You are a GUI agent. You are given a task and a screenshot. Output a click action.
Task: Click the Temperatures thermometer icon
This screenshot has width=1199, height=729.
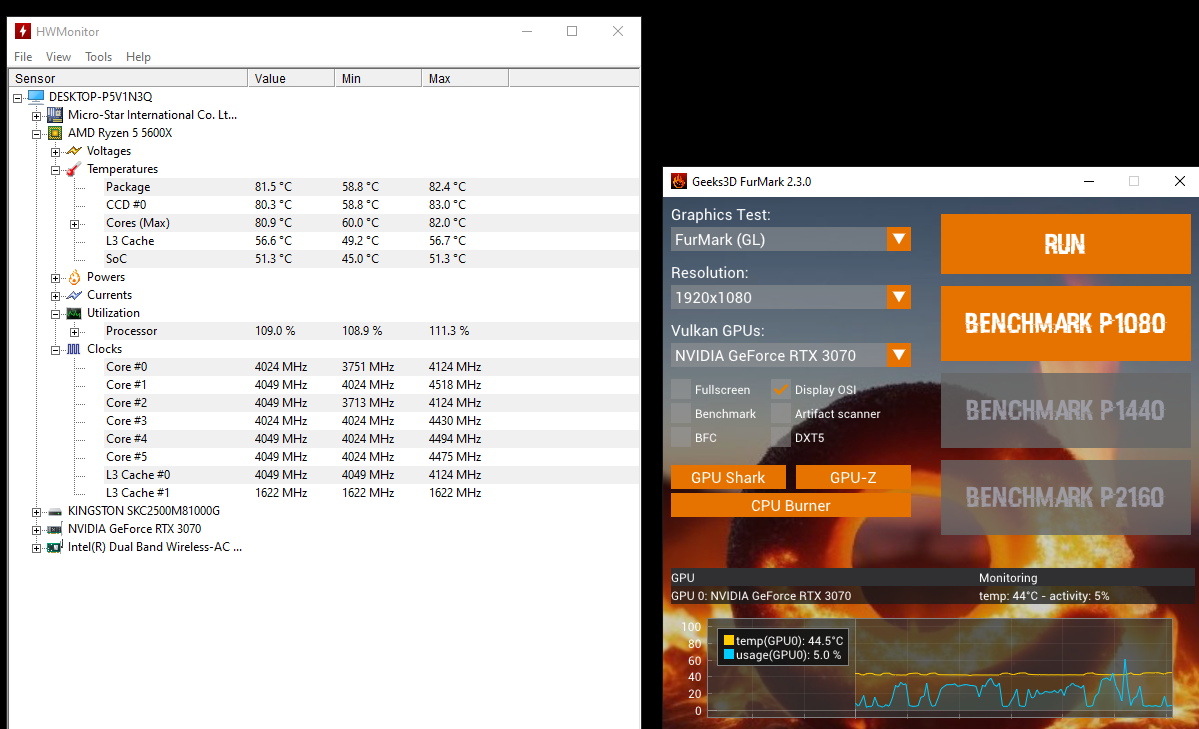74,169
